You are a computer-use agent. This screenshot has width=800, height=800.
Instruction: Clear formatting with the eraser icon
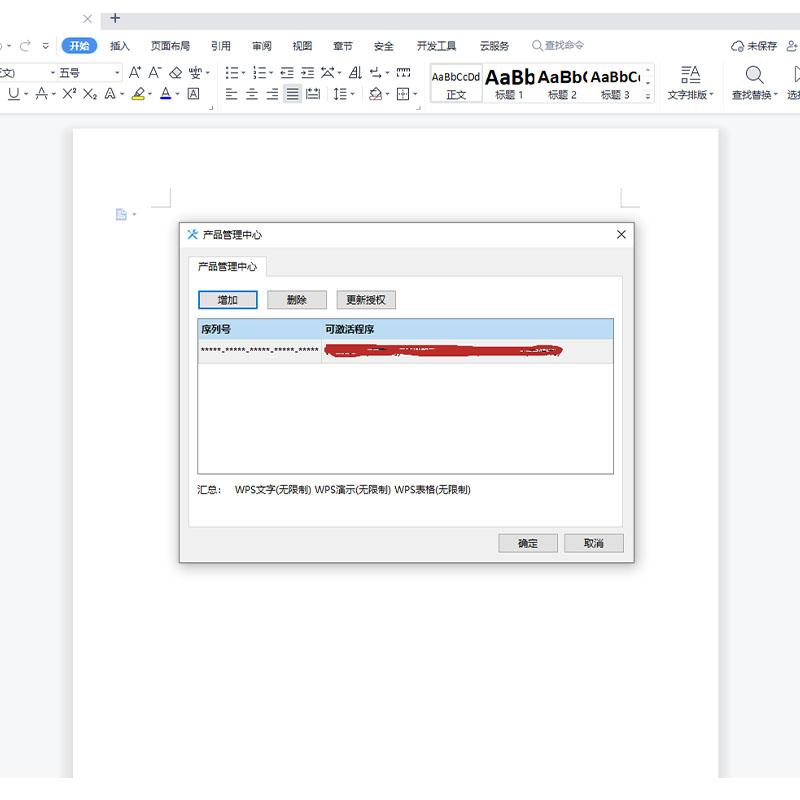click(x=176, y=72)
